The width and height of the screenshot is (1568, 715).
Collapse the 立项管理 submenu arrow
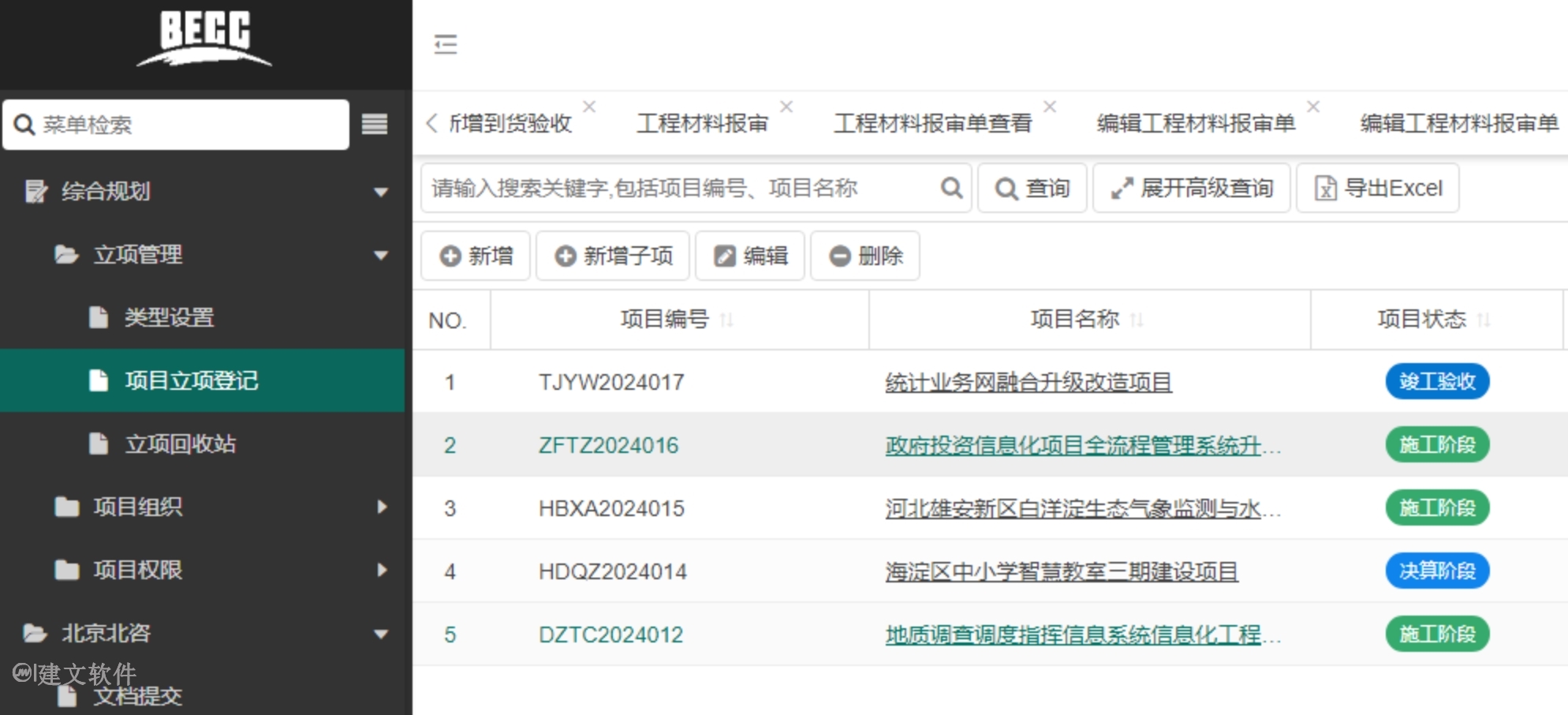(x=381, y=255)
